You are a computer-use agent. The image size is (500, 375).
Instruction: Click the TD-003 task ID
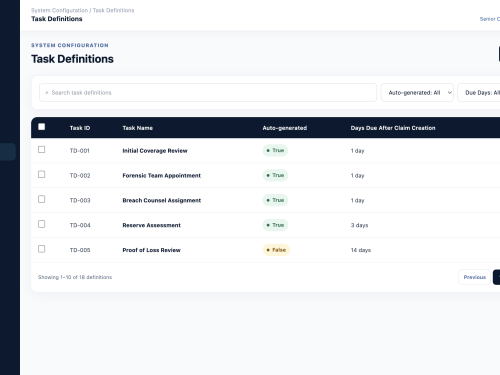pos(80,200)
